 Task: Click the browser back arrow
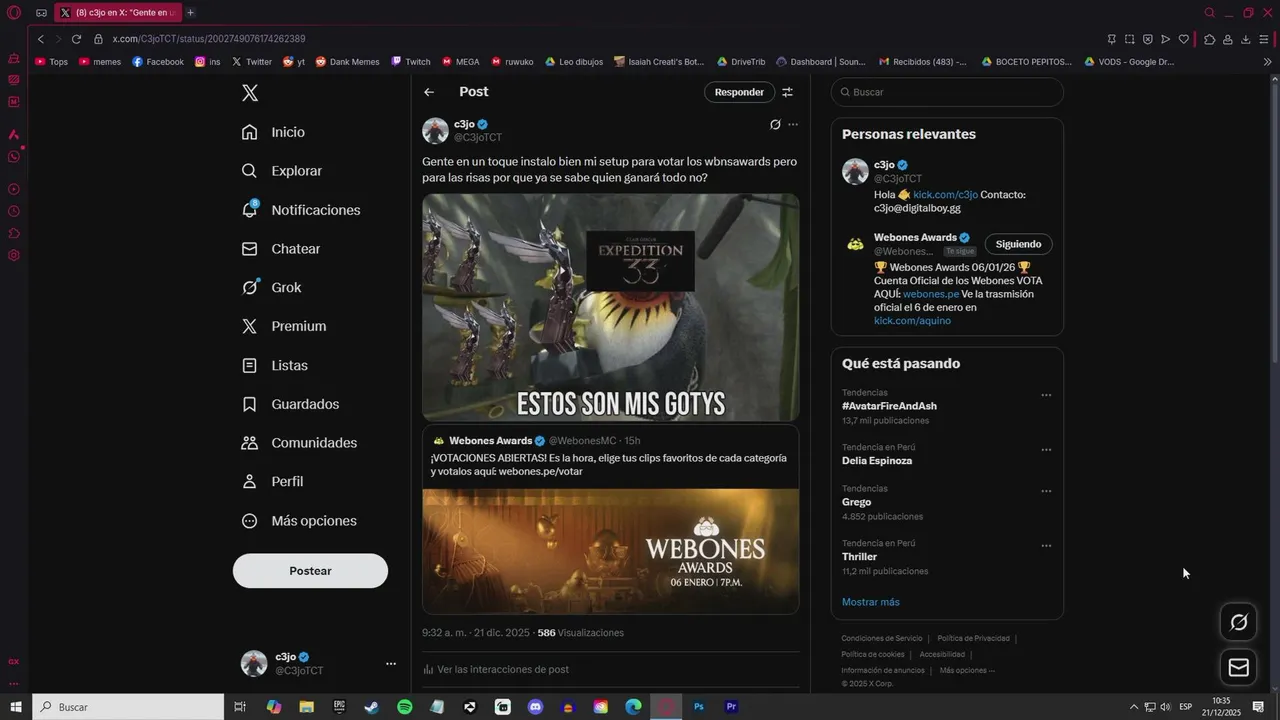pos(40,39)
